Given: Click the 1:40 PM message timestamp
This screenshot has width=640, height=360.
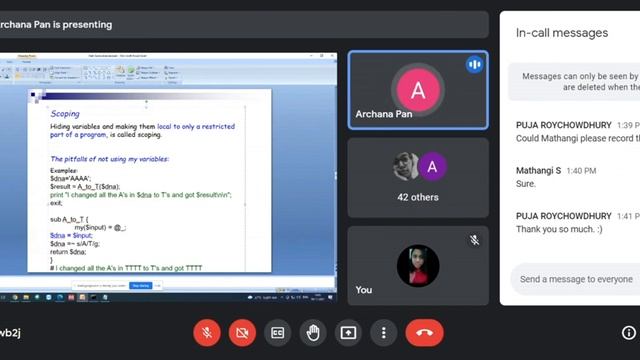Looking at the screenshot, I should (581, 171).
